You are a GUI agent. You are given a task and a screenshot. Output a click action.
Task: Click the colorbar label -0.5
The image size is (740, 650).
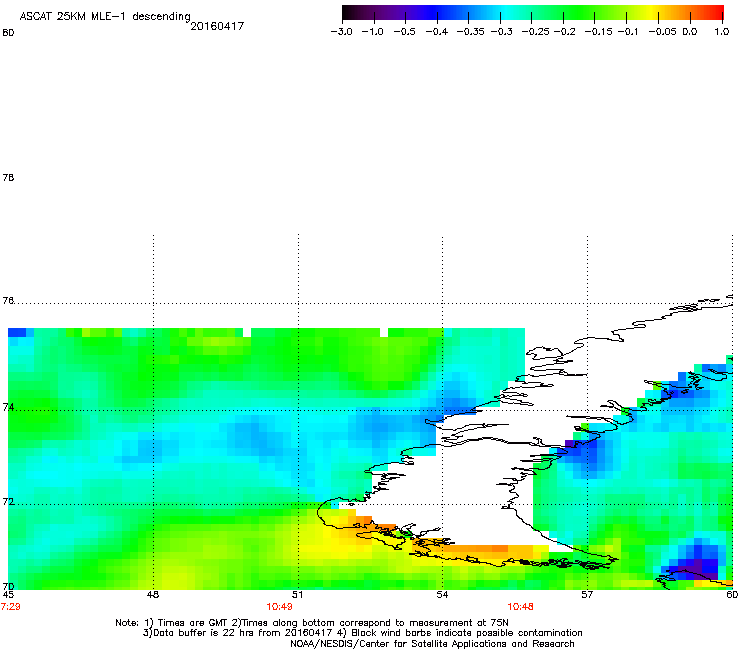(x=404, y=32)
